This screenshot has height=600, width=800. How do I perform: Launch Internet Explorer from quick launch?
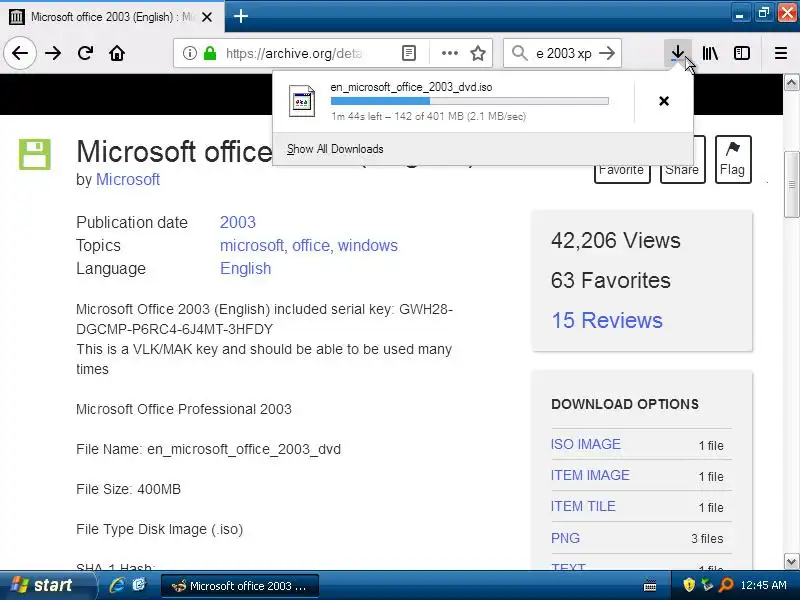[117, 585]
